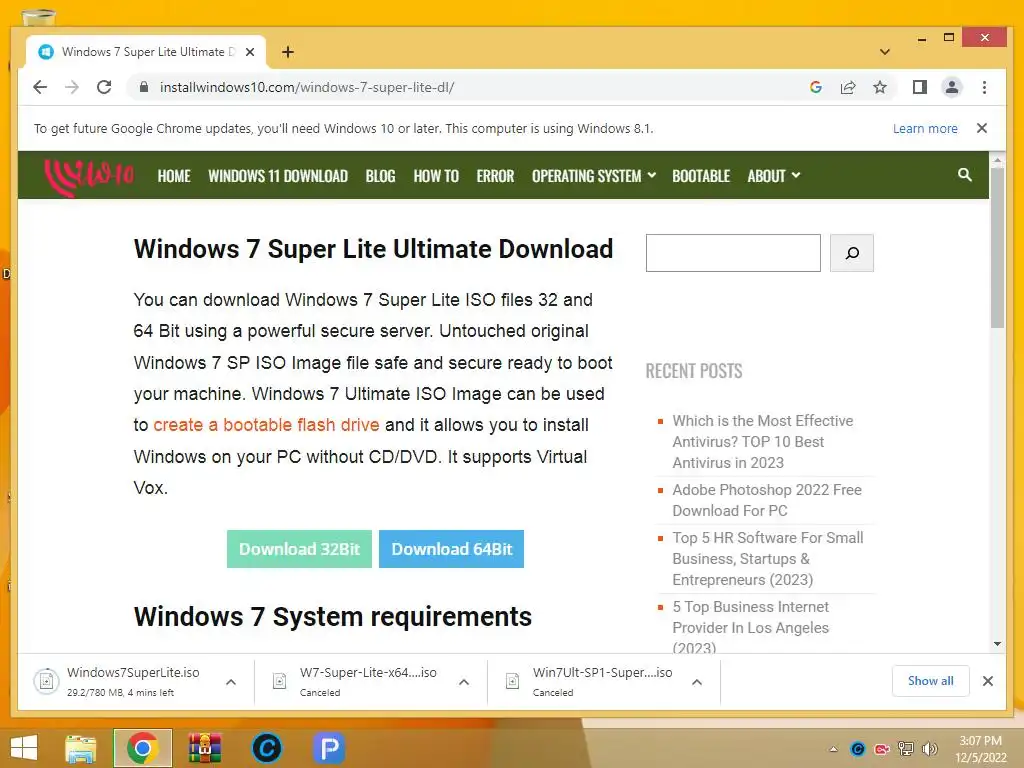Open the Most Effective Antivirus post
1024x768 pixels.
pos(763,441)
